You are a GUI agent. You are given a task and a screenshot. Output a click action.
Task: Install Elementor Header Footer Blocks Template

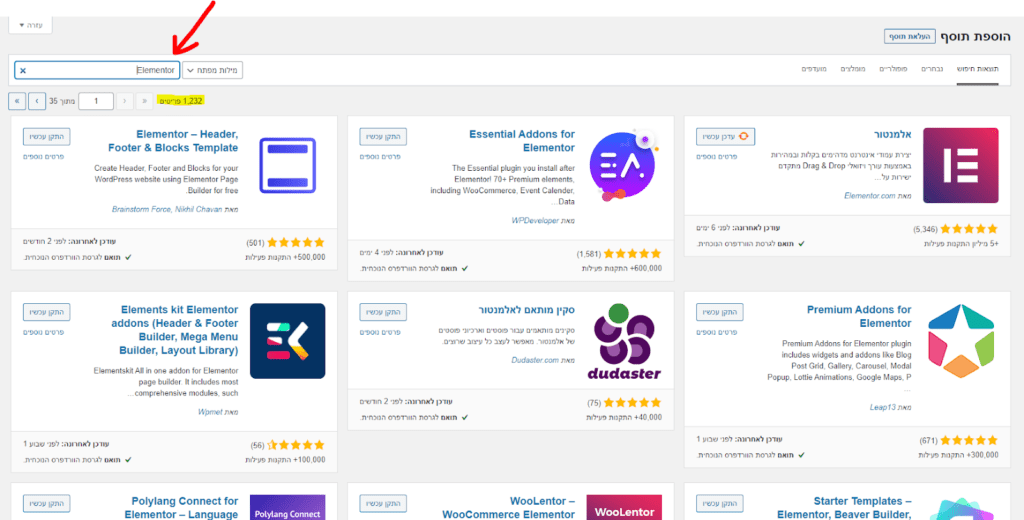(x=46, y=137)
